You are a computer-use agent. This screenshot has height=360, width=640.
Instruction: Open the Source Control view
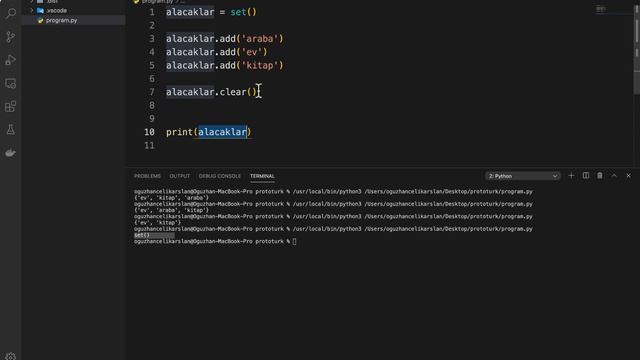coord(11,37)
